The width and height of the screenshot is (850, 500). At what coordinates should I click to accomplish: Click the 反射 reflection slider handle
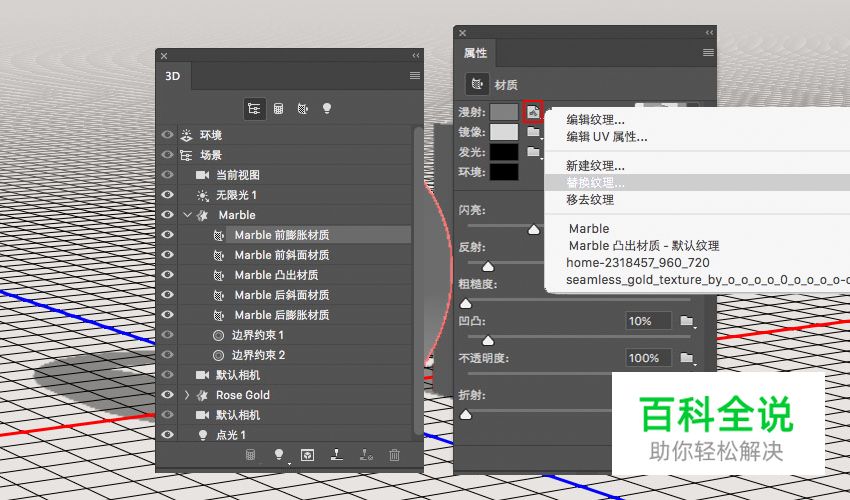(x=488, y=266)
